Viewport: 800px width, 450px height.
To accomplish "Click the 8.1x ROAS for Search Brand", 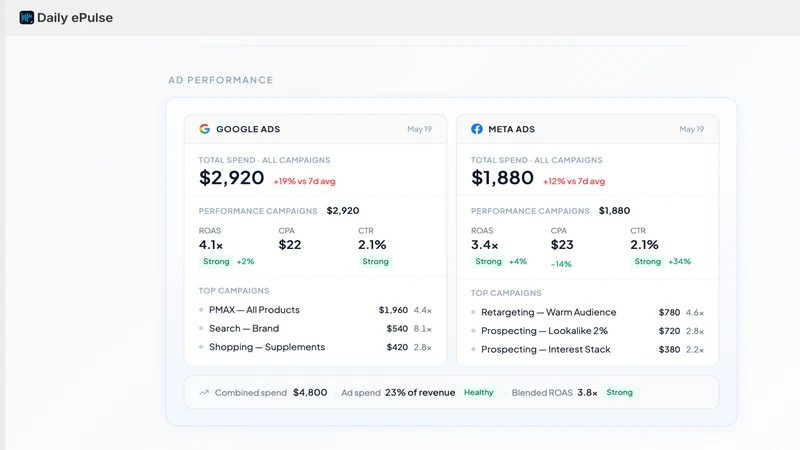I will (x=422, y=329).
